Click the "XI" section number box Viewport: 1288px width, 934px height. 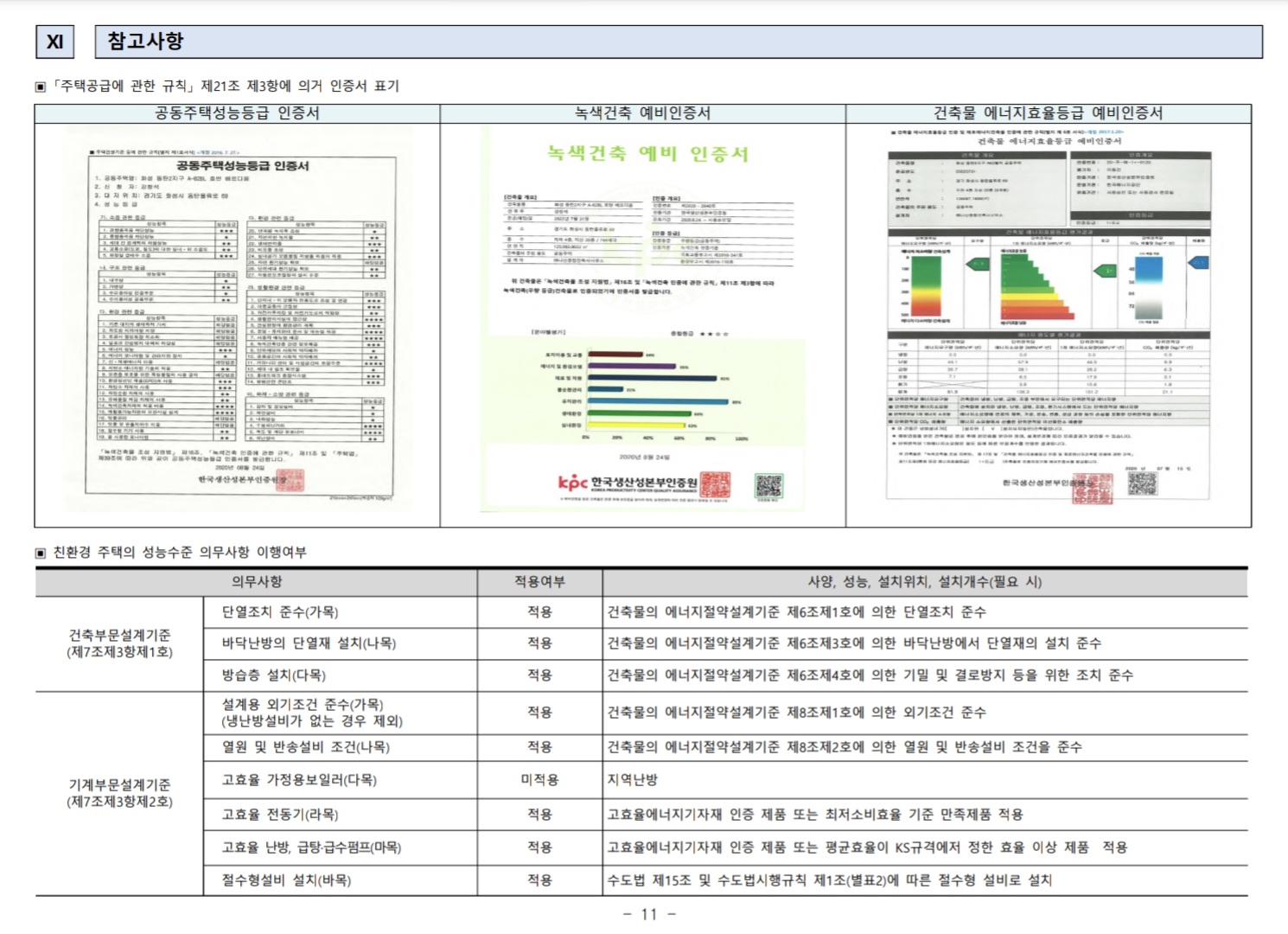point(55,42)
